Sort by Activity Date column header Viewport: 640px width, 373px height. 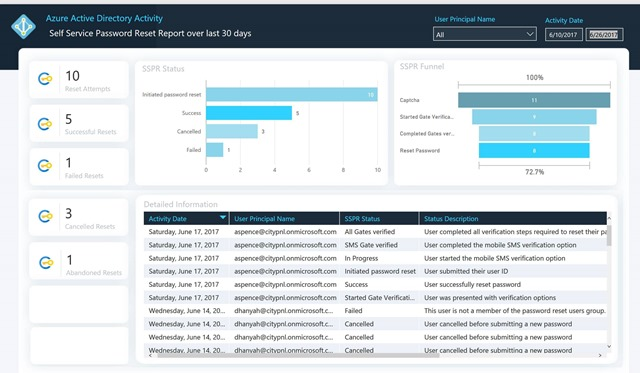(x=186, y=219)
